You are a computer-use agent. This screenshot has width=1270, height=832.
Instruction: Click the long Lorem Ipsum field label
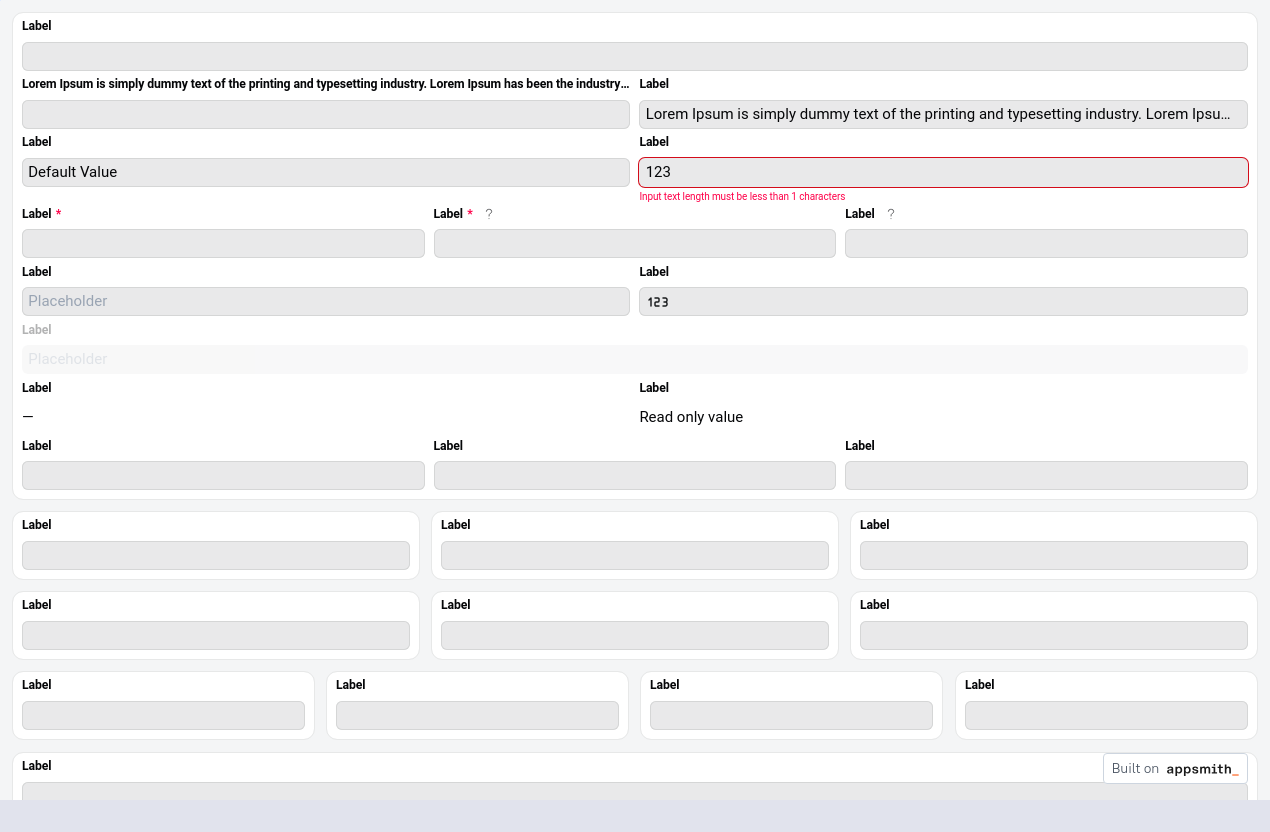[x=325, y=84]
